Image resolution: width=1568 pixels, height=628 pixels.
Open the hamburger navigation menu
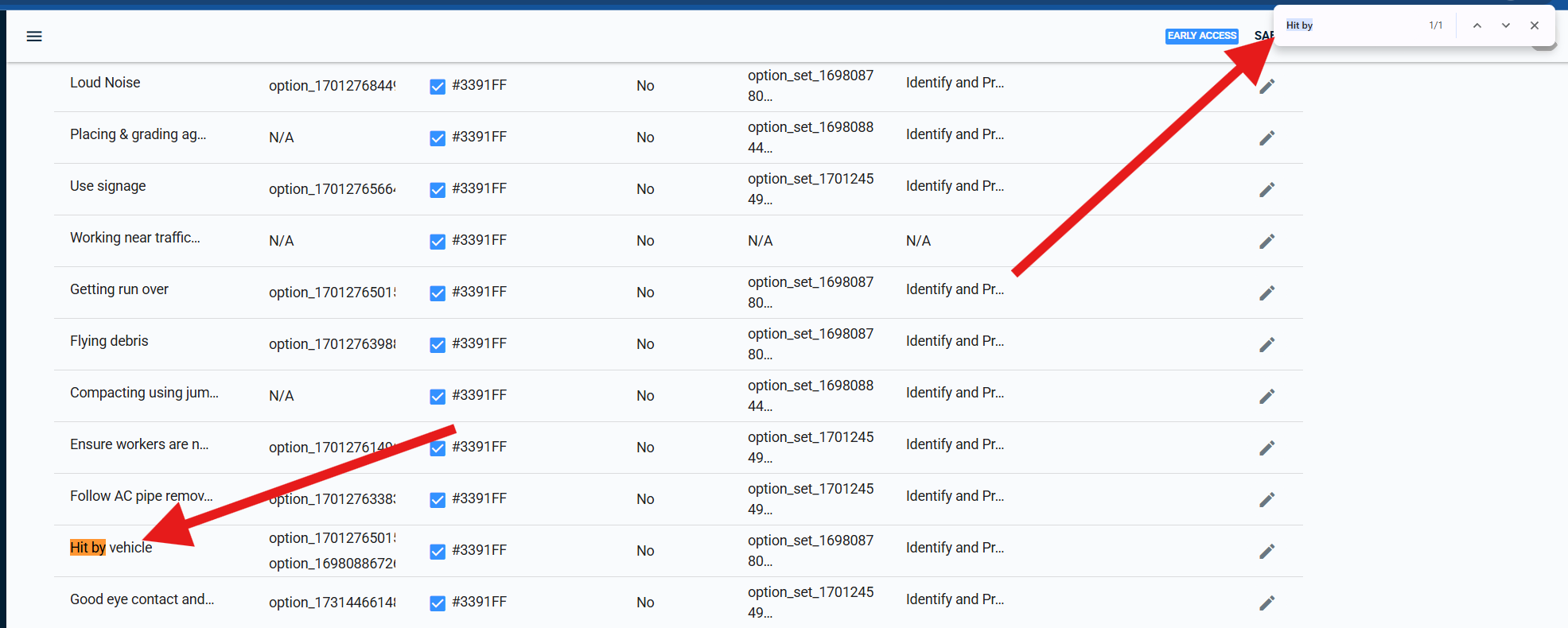[34, 37]
